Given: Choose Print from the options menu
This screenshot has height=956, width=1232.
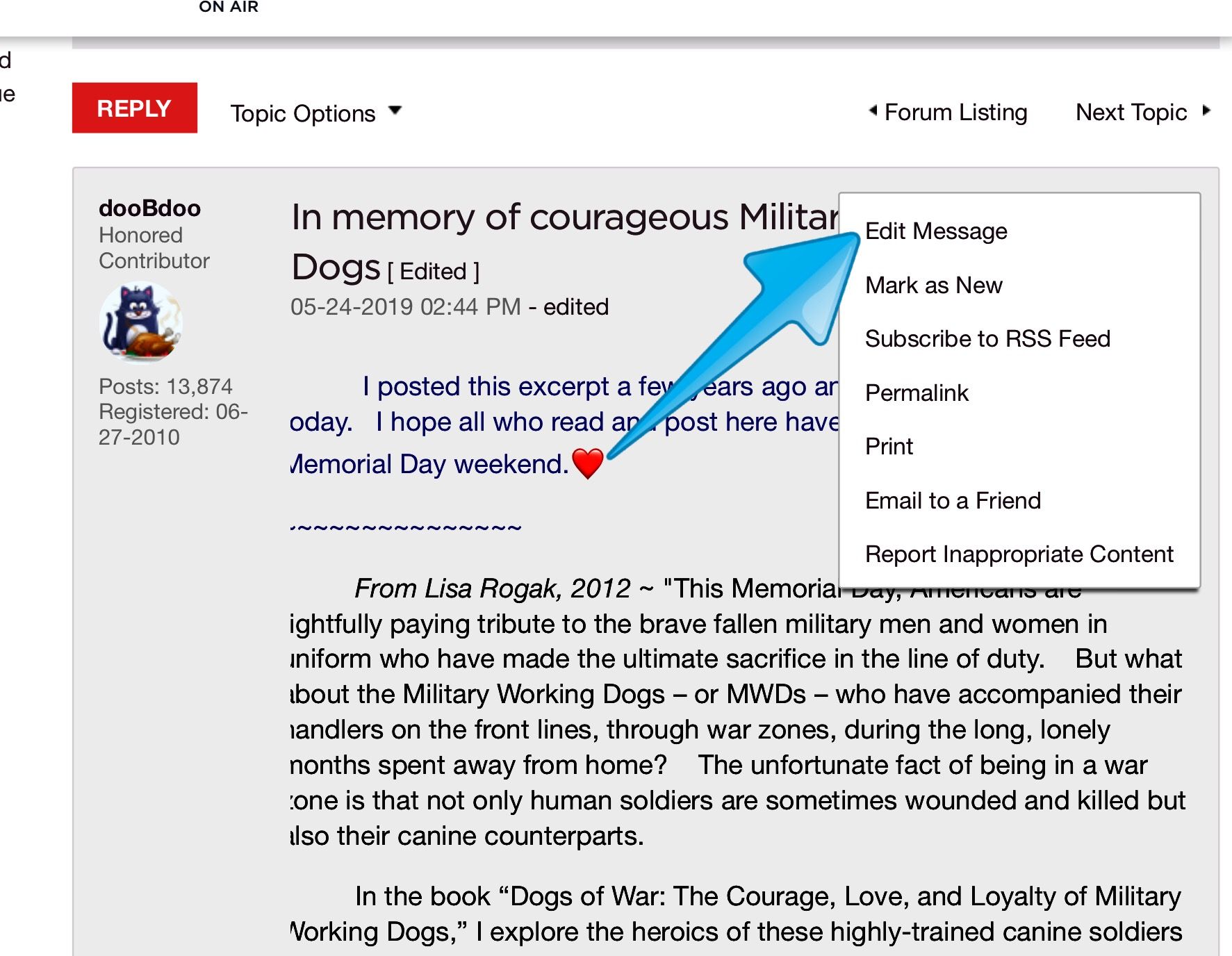Looking at the screenshot, I should pyautogui.click(x=889, y=446).
